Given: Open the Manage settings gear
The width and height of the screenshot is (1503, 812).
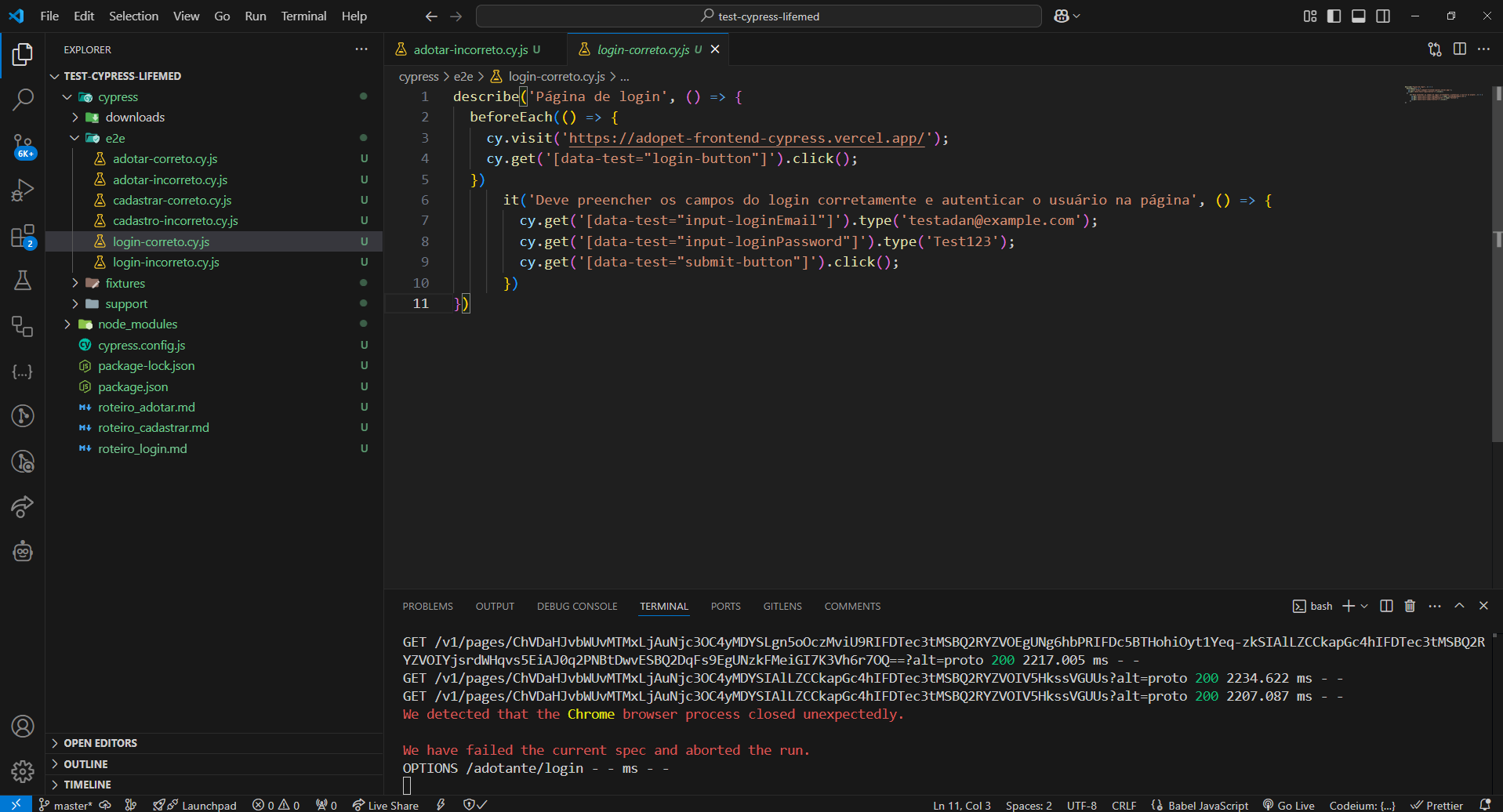Looking at the screenshot, I should [x=23, y=771].
